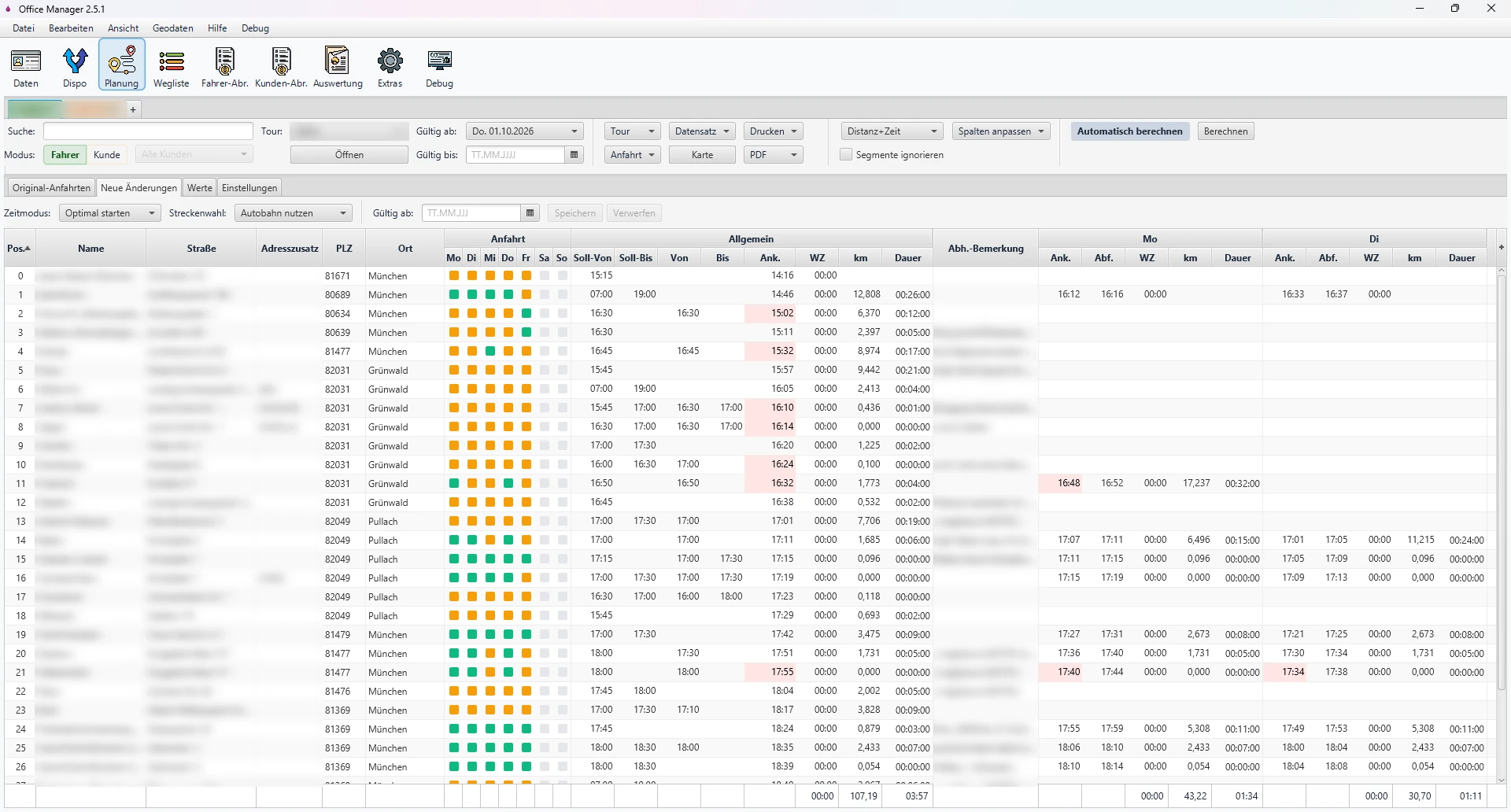The width and height of the screenshot is (1511, 812).
Task: Open the Geodaten menu
Action: tap(173, 28)
